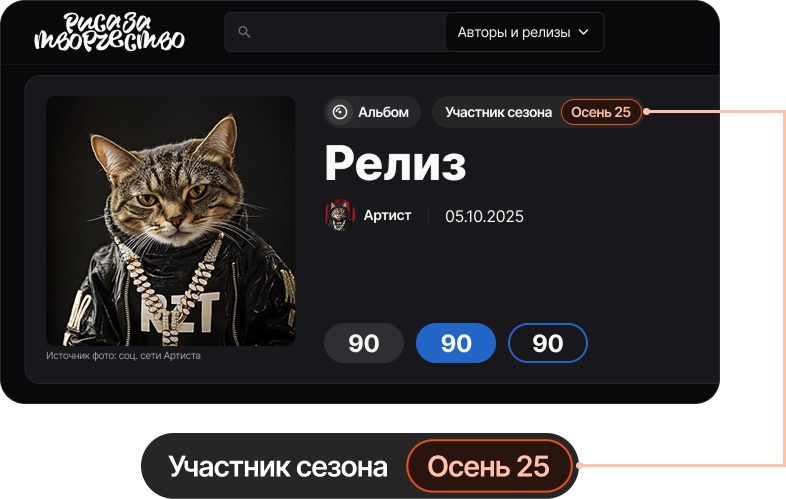Screen dimensions: 786x499
Task: Select the gray 90 rating pill
Action: pyautogui.click(x=364, y=343)
